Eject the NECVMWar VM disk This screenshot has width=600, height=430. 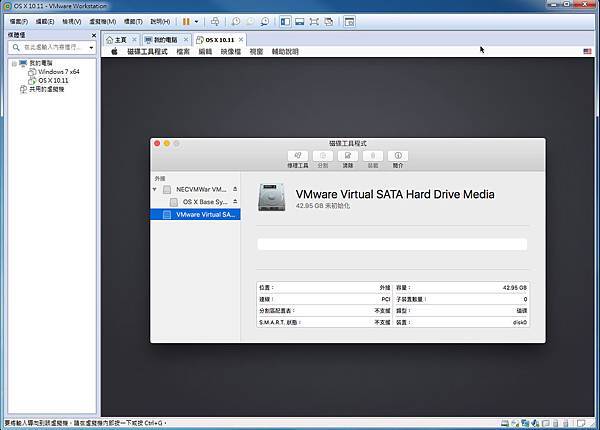coord(235,189)
